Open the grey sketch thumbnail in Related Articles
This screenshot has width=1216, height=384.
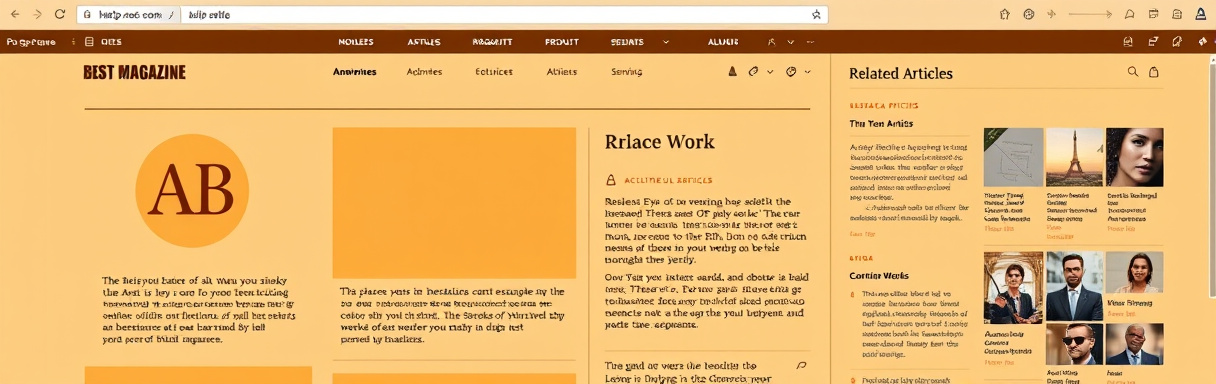[1013, 157]
